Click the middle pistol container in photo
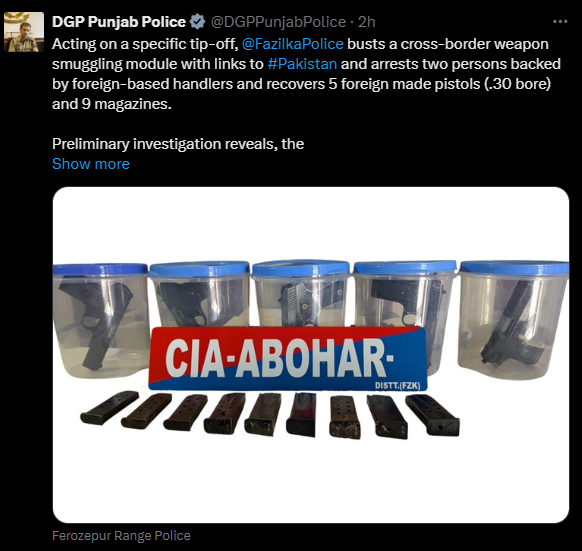Screen dimensions: 582x551 [x=301, y=293]
